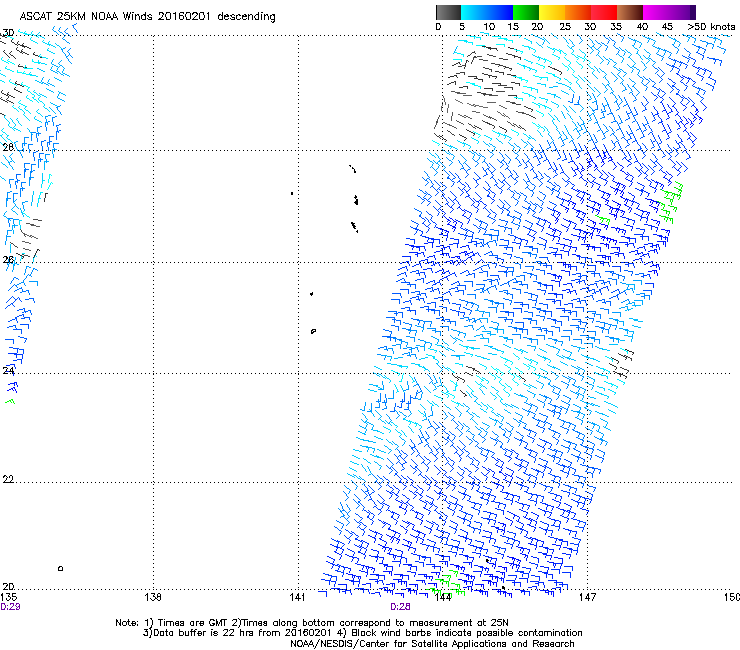Image resolution: width=740 pixels, height=650 pixels.
Task: Click the '25' label under the color bar
Action: point(565,27)
